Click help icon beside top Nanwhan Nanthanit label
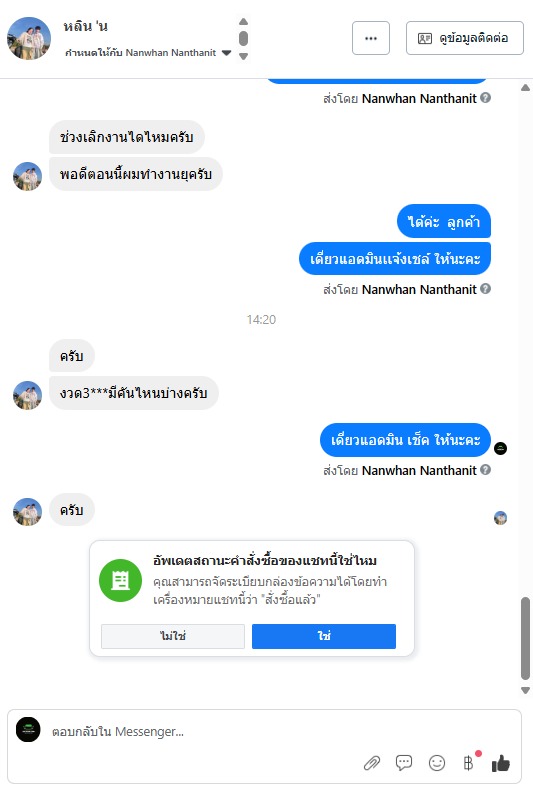533x787 pixels. click(485, 97)
